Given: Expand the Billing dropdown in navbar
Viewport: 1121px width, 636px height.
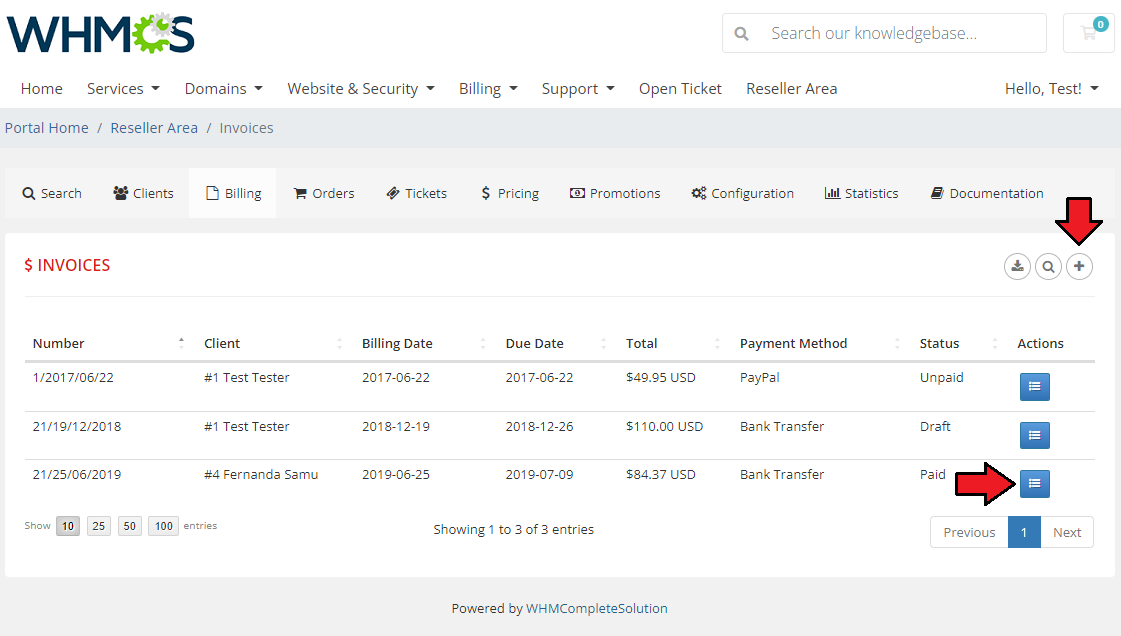Looking at the screenshot, I should point(488,89).
